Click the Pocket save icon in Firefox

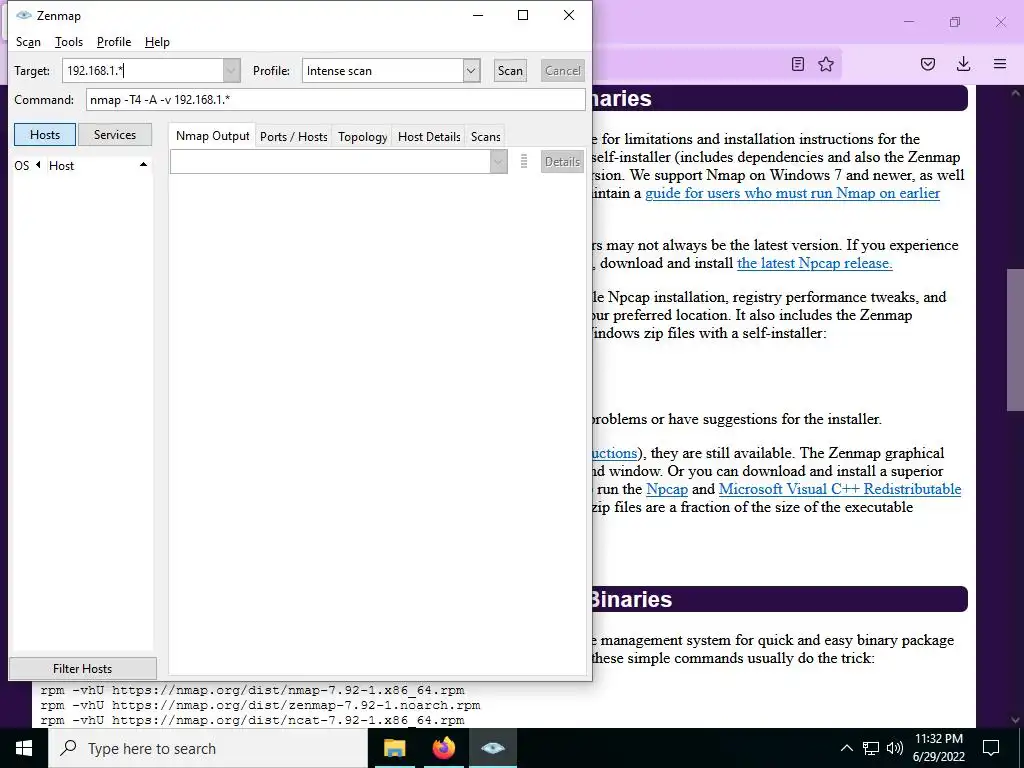928,64
